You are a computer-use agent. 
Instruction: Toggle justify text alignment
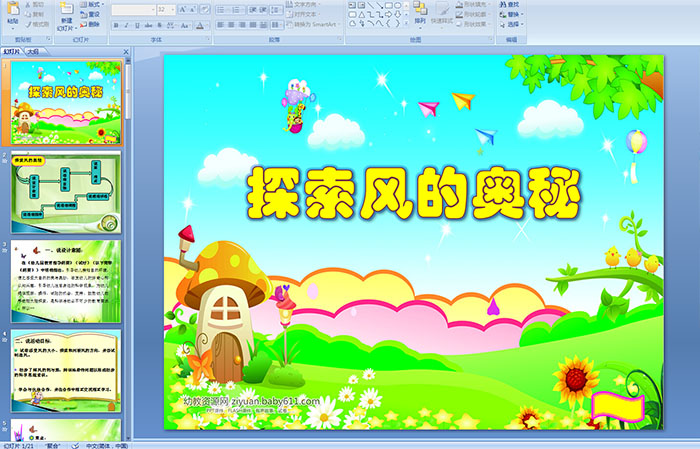pos(253,25)
